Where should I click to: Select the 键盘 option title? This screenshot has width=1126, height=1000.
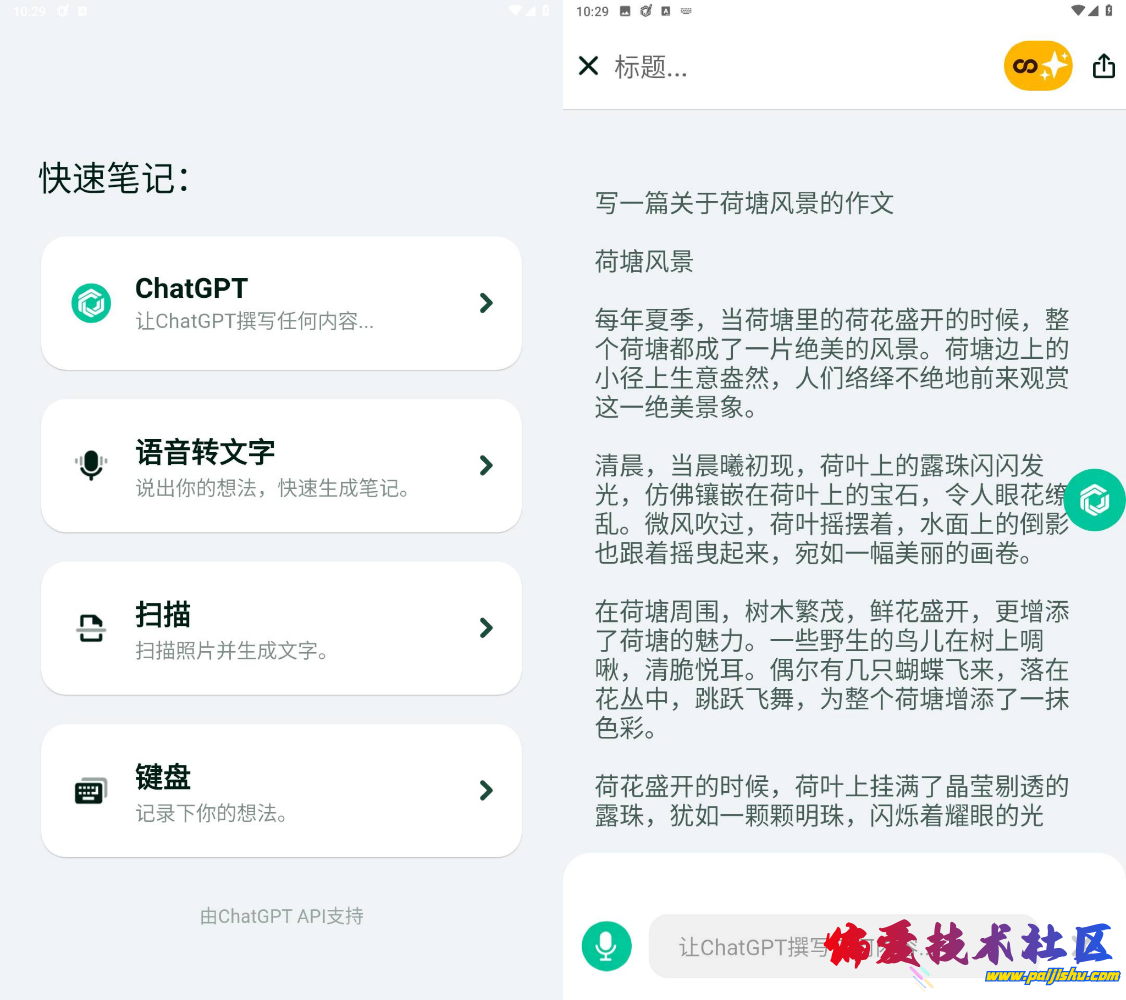tap(163, 777)
